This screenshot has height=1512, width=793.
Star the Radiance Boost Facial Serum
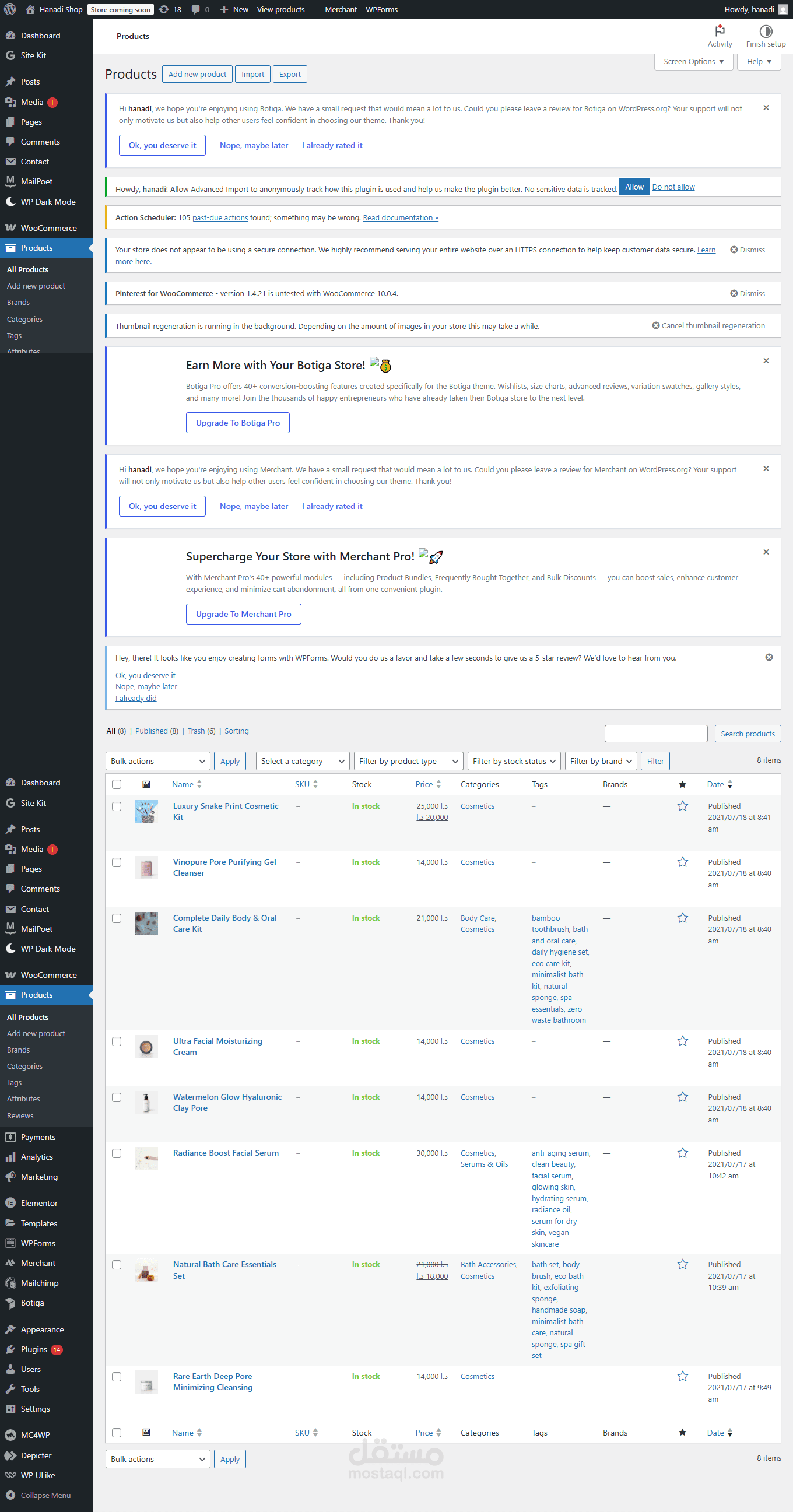coord(682,1153)
